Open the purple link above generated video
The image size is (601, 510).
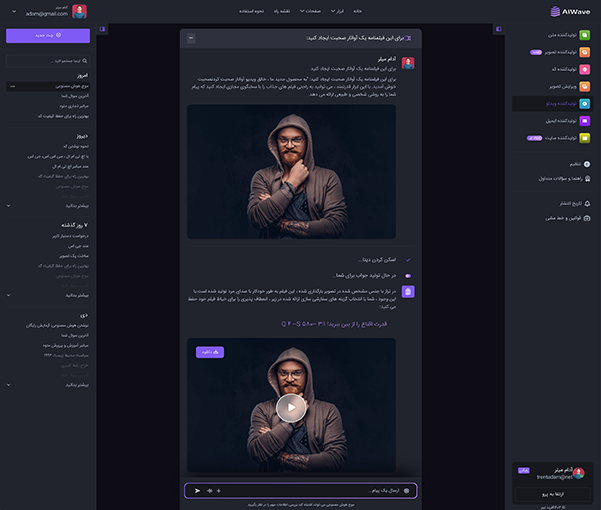334,324
